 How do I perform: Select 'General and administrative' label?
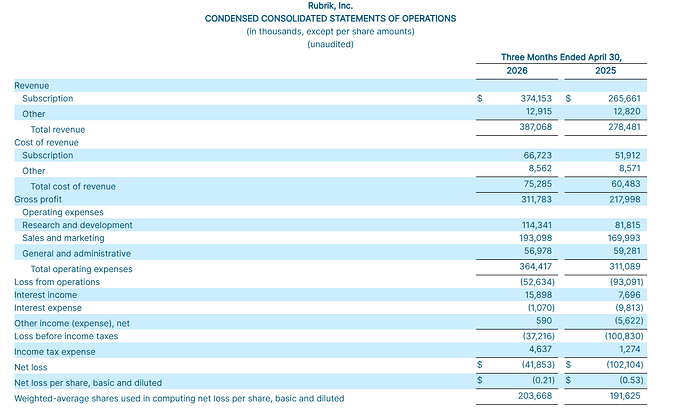(77, 253)
